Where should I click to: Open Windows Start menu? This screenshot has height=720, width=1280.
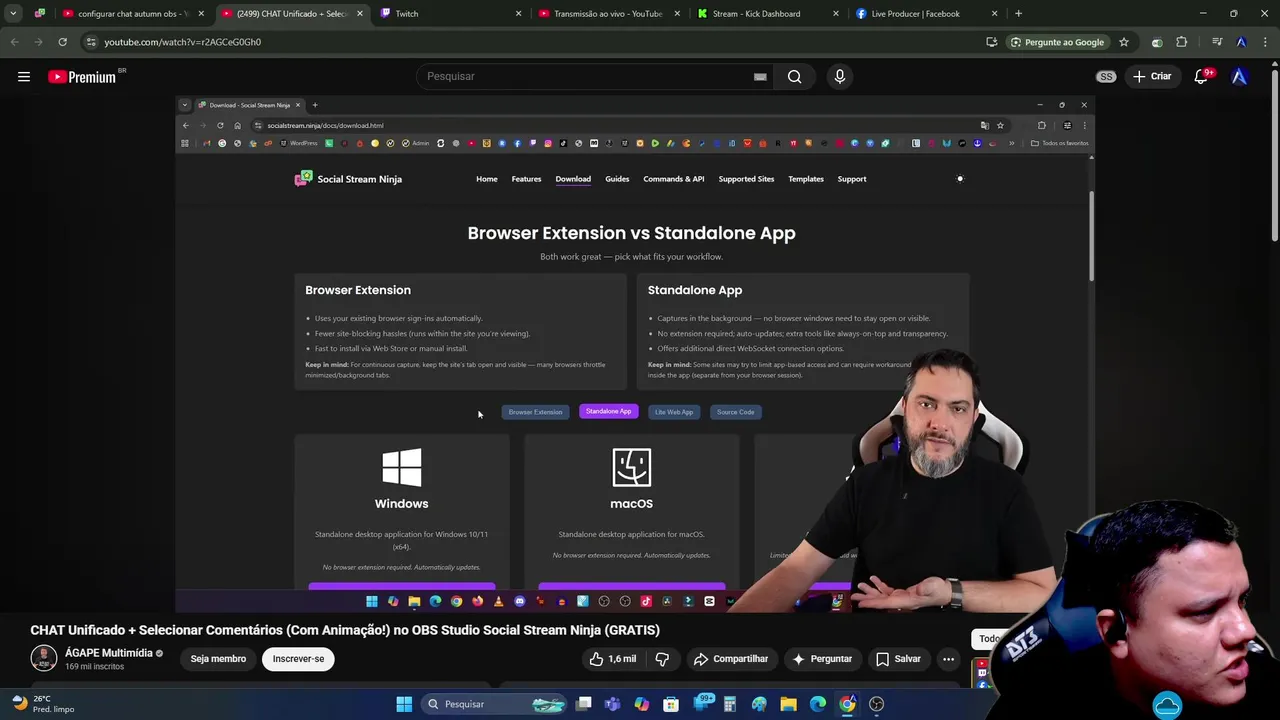pyautogui.click(x=404, y=704)
